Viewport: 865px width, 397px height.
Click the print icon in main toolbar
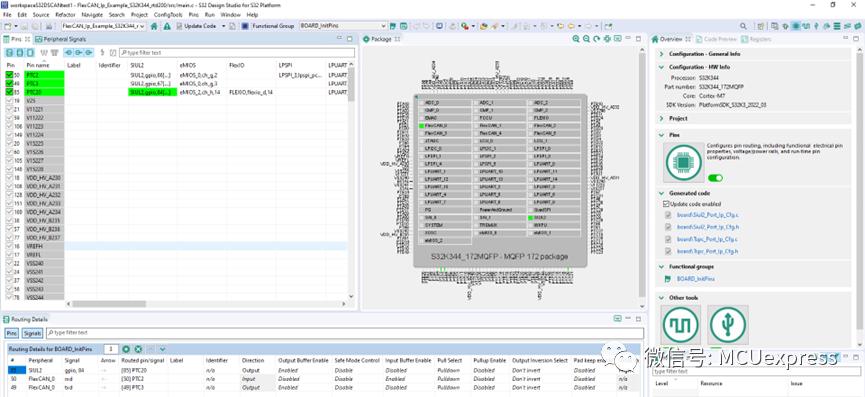(x=49, y=26)
